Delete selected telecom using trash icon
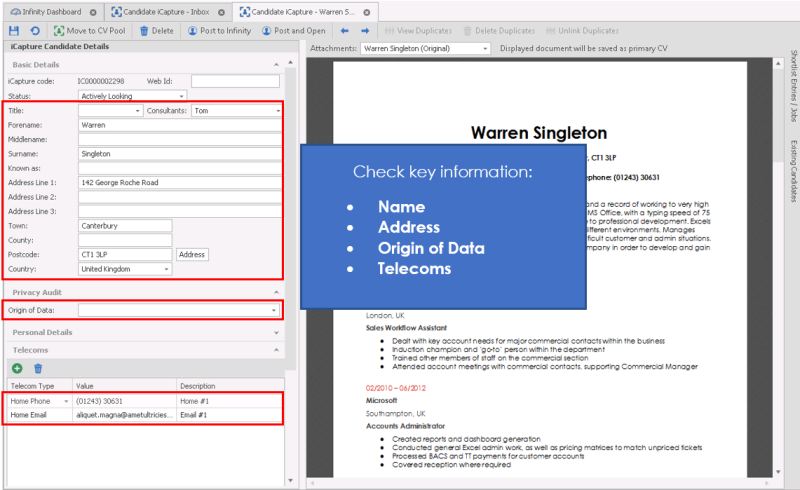This screenshot has height=490, width=800. (x=38, y=368)
